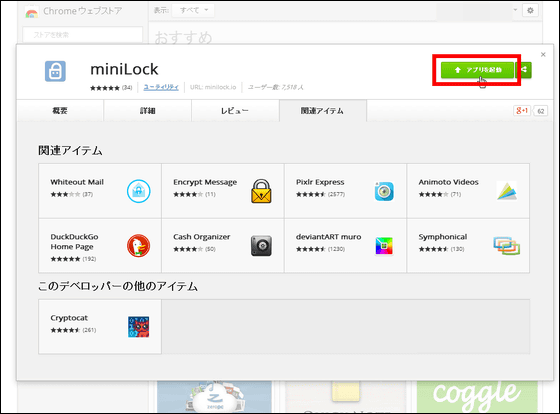Open the すべて display filter dropdown
The width and height of the screenshot is (560, 414).
193,10
